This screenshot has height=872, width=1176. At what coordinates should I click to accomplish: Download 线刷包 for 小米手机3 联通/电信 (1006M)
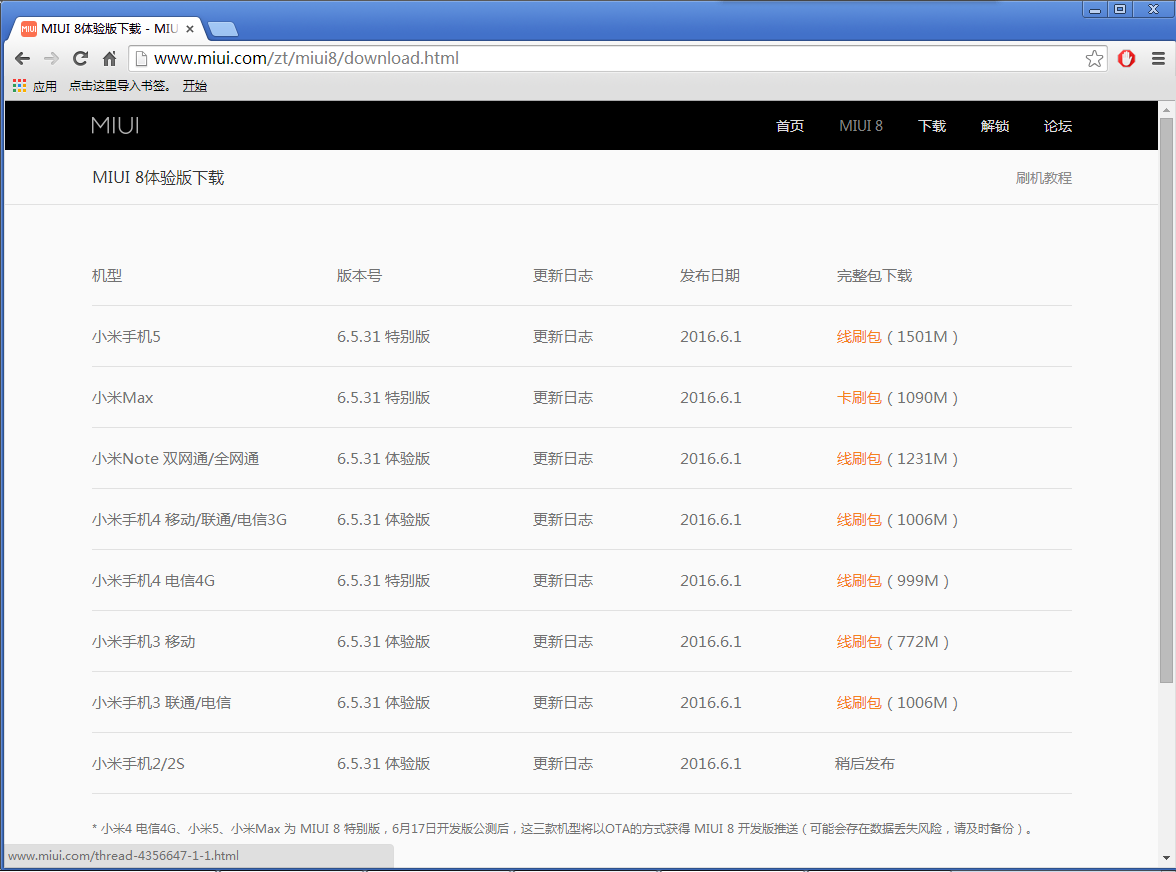[859, 703]
